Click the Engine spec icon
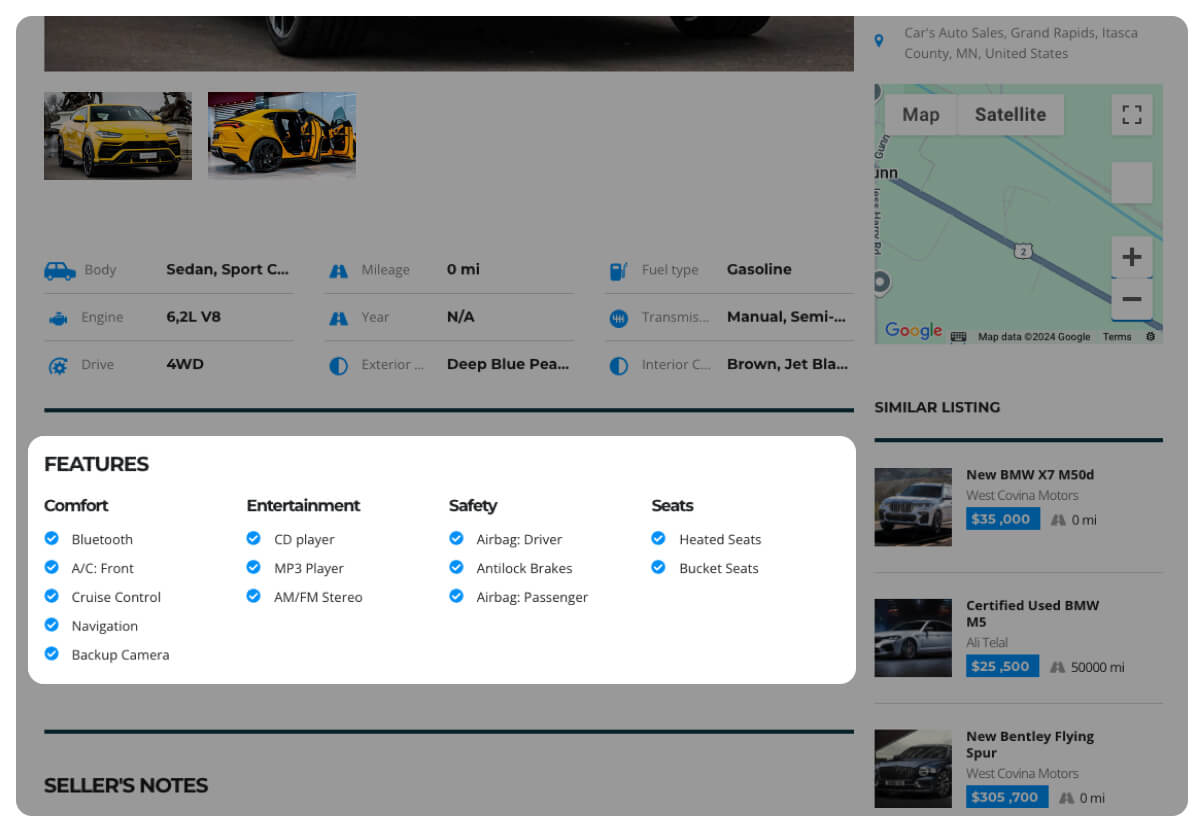The width and height of the screenshot is (1204, 840). 59,318
